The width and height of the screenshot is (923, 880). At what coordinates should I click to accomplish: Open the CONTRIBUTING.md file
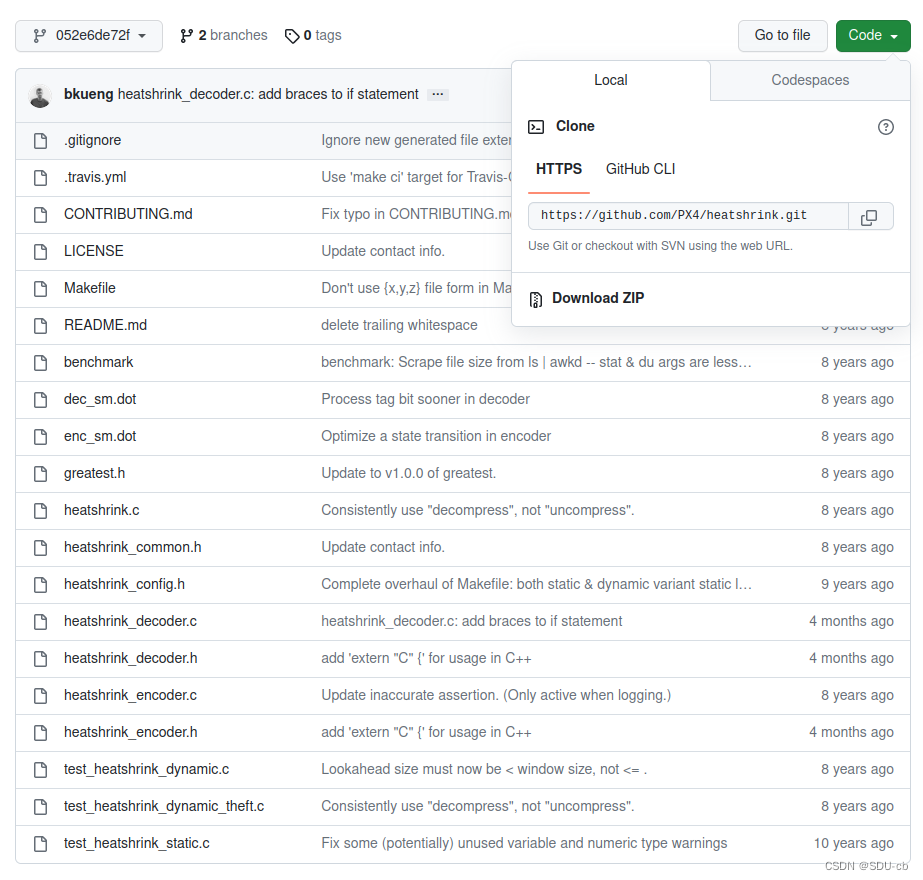click(x=128, y=214)
